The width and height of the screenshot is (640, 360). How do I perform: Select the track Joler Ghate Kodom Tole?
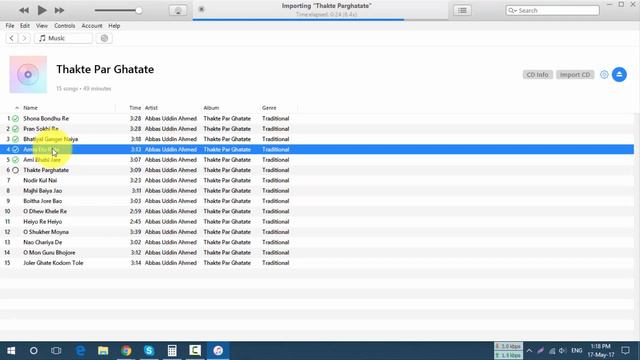(53, 263)
